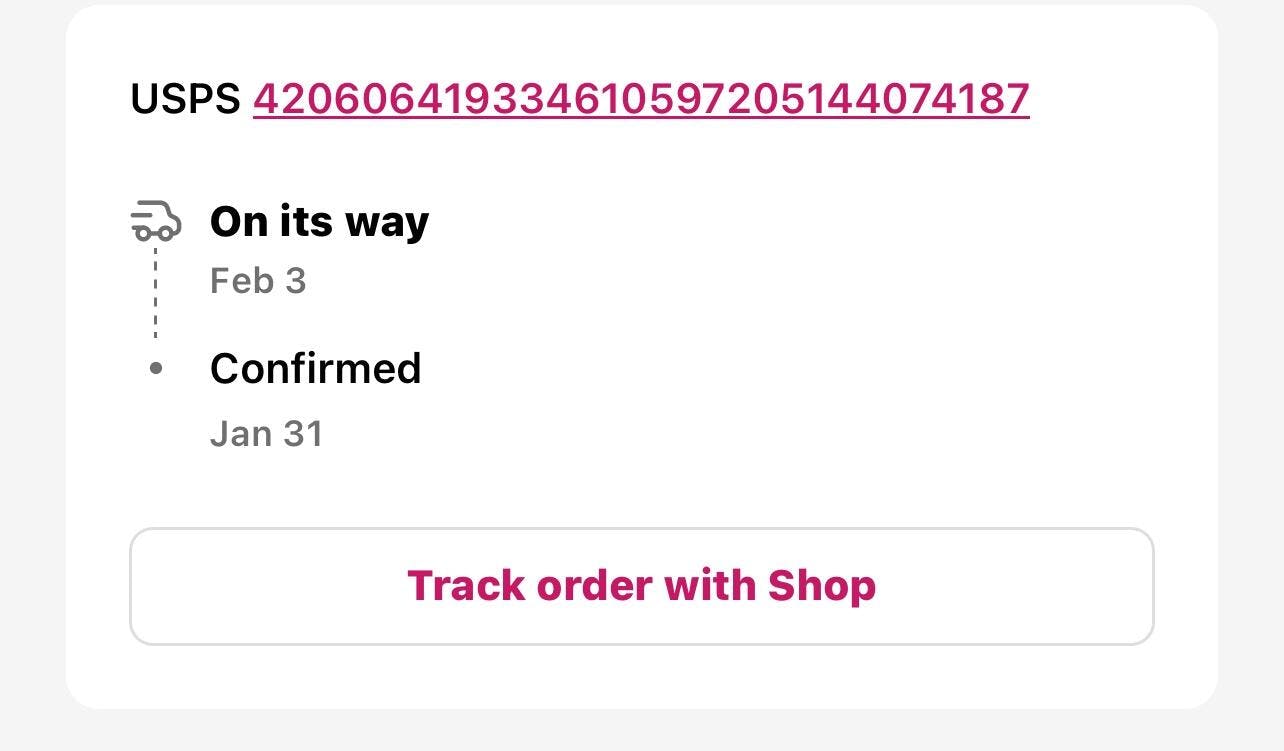
Task: Click the Confirmed step bullet dot
Action: pos(155,369)
